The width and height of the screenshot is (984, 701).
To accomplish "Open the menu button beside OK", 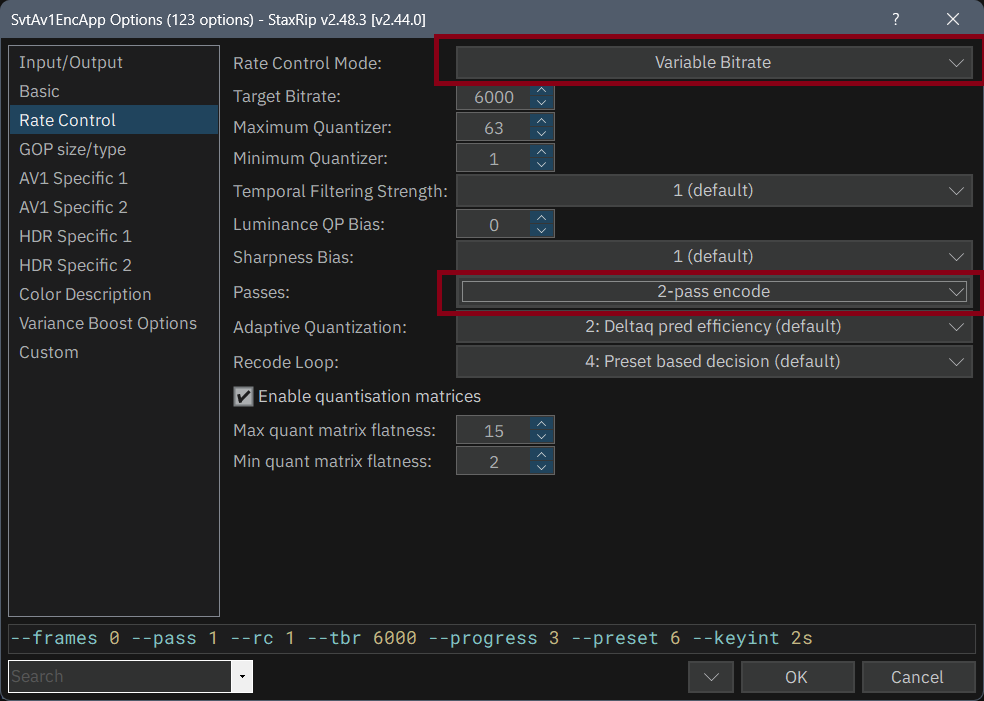I will click(711, 677).
